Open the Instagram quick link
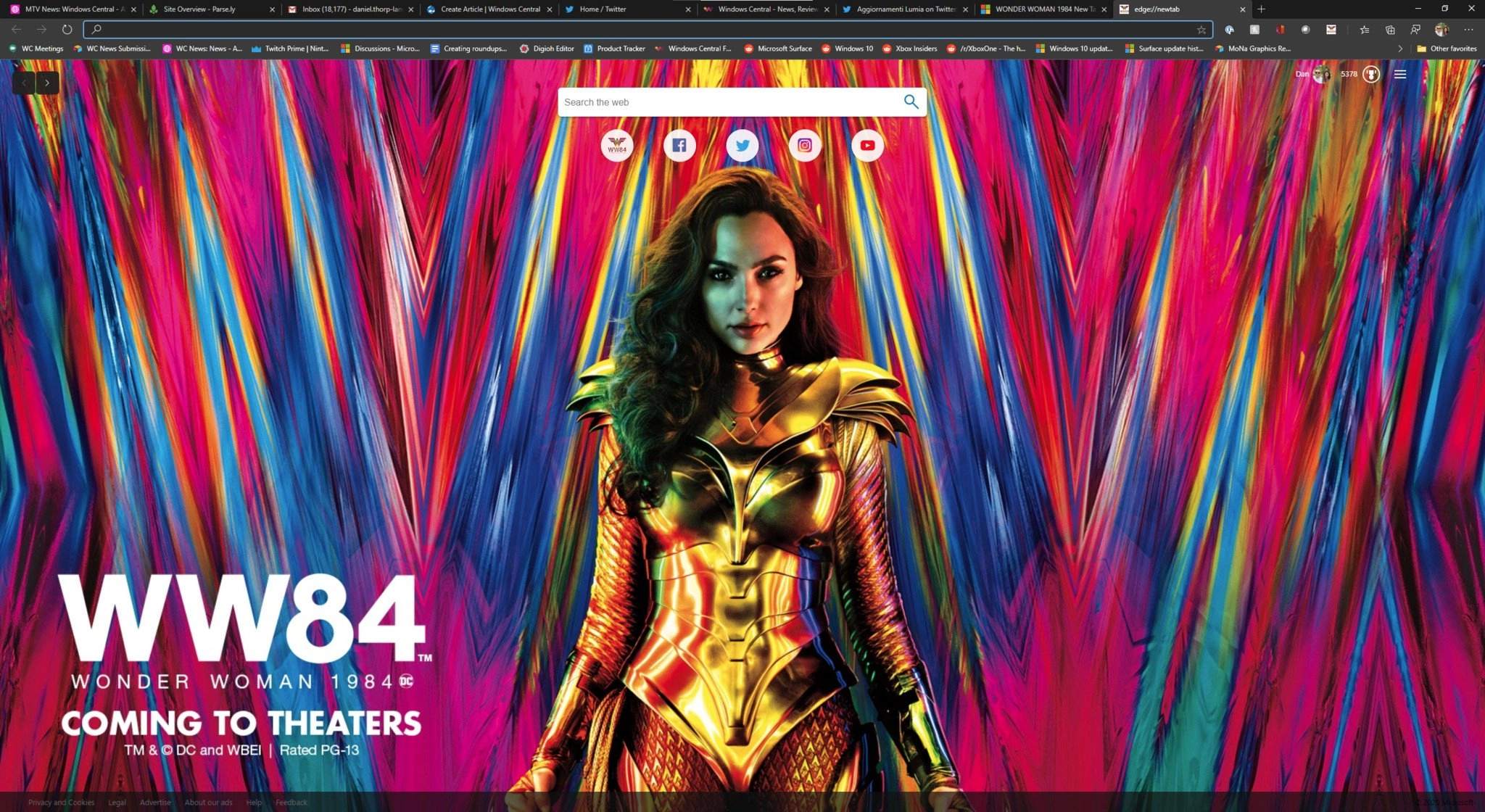The width and height of the screenshot is (1485, 812). tap(805, 146)
